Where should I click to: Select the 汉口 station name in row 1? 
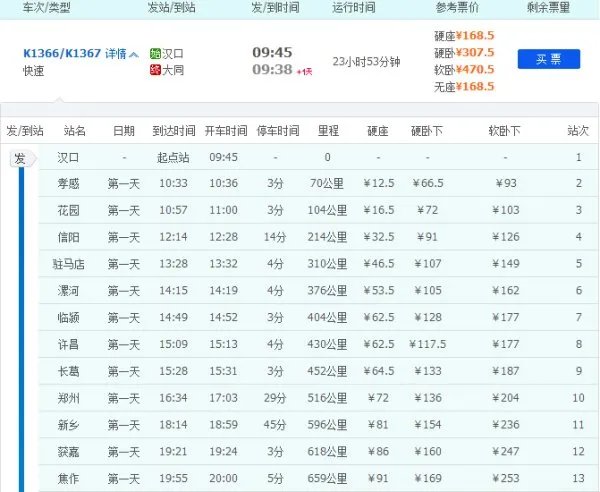pyautogui.click(x=68, y=157)
